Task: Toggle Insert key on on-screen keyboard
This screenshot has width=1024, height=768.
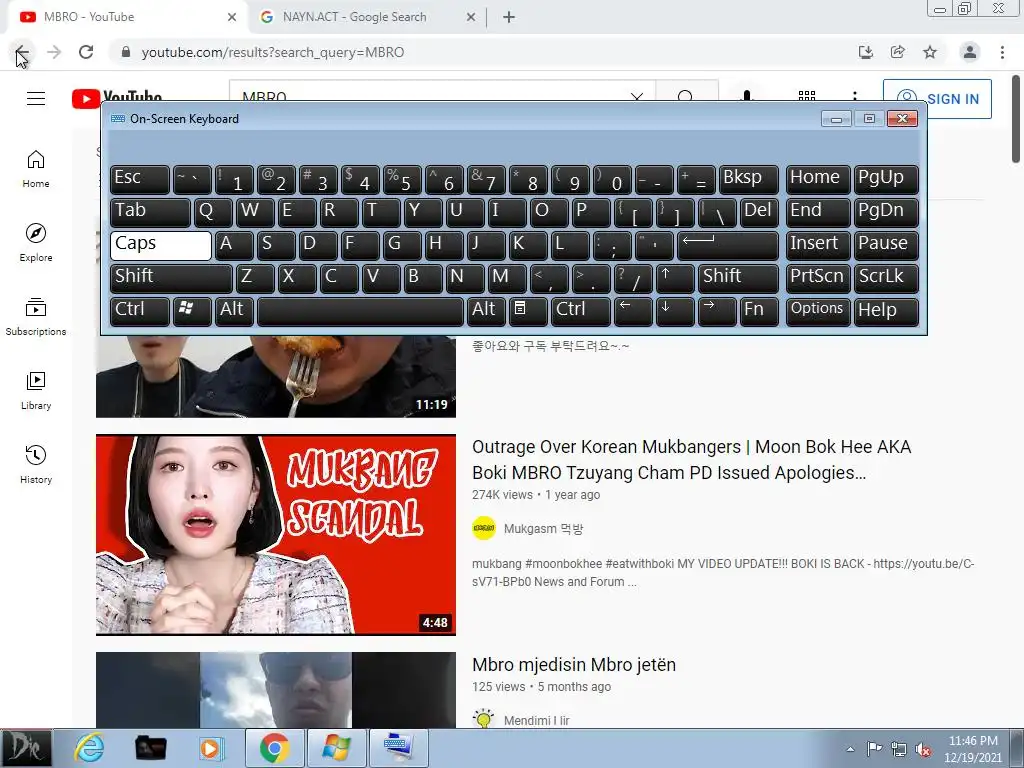Action: pyautogui.click(x=818, y=245)
